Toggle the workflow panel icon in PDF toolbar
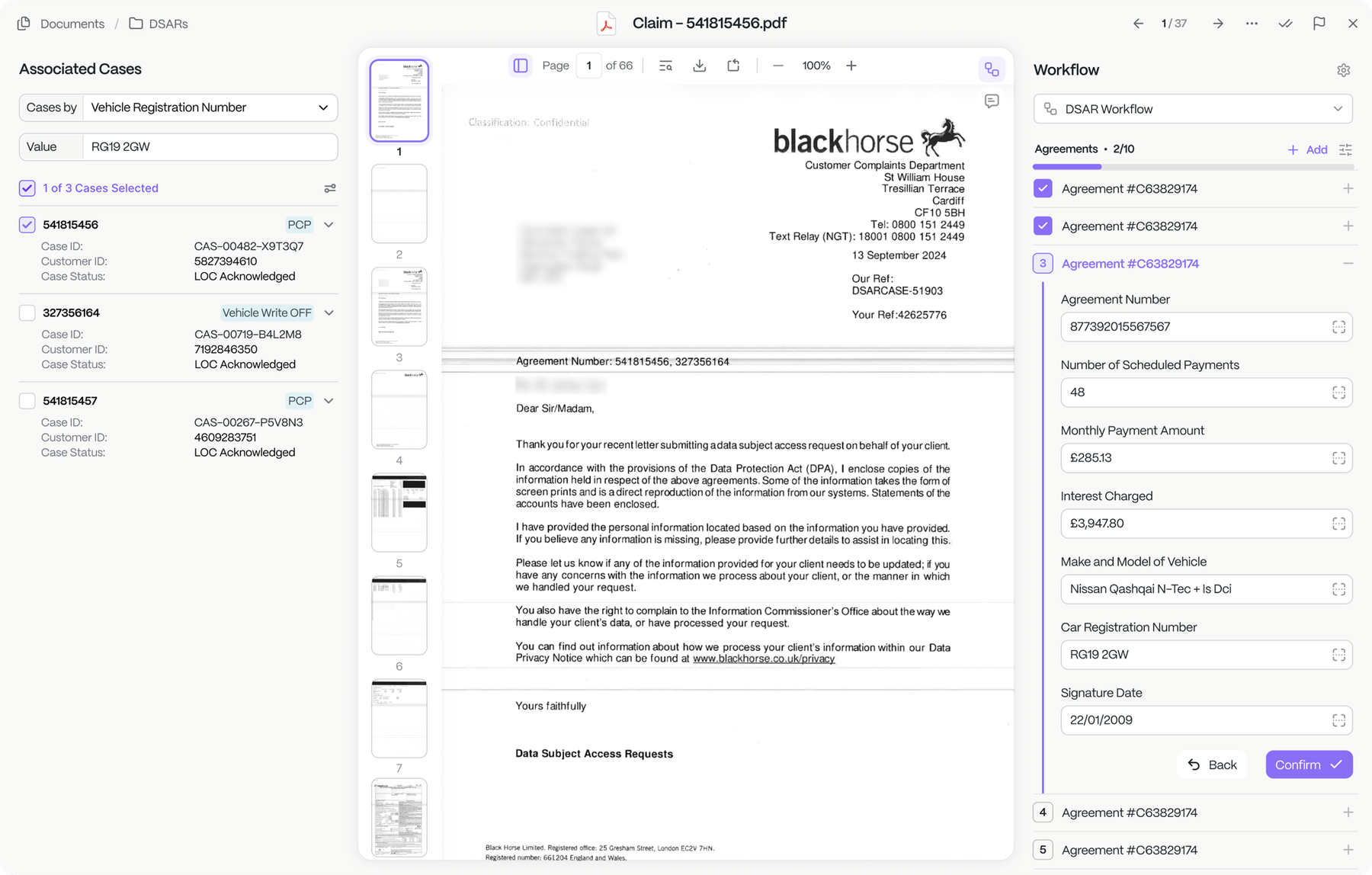Screen dimensions: 1372x875 tap(992, 69)
